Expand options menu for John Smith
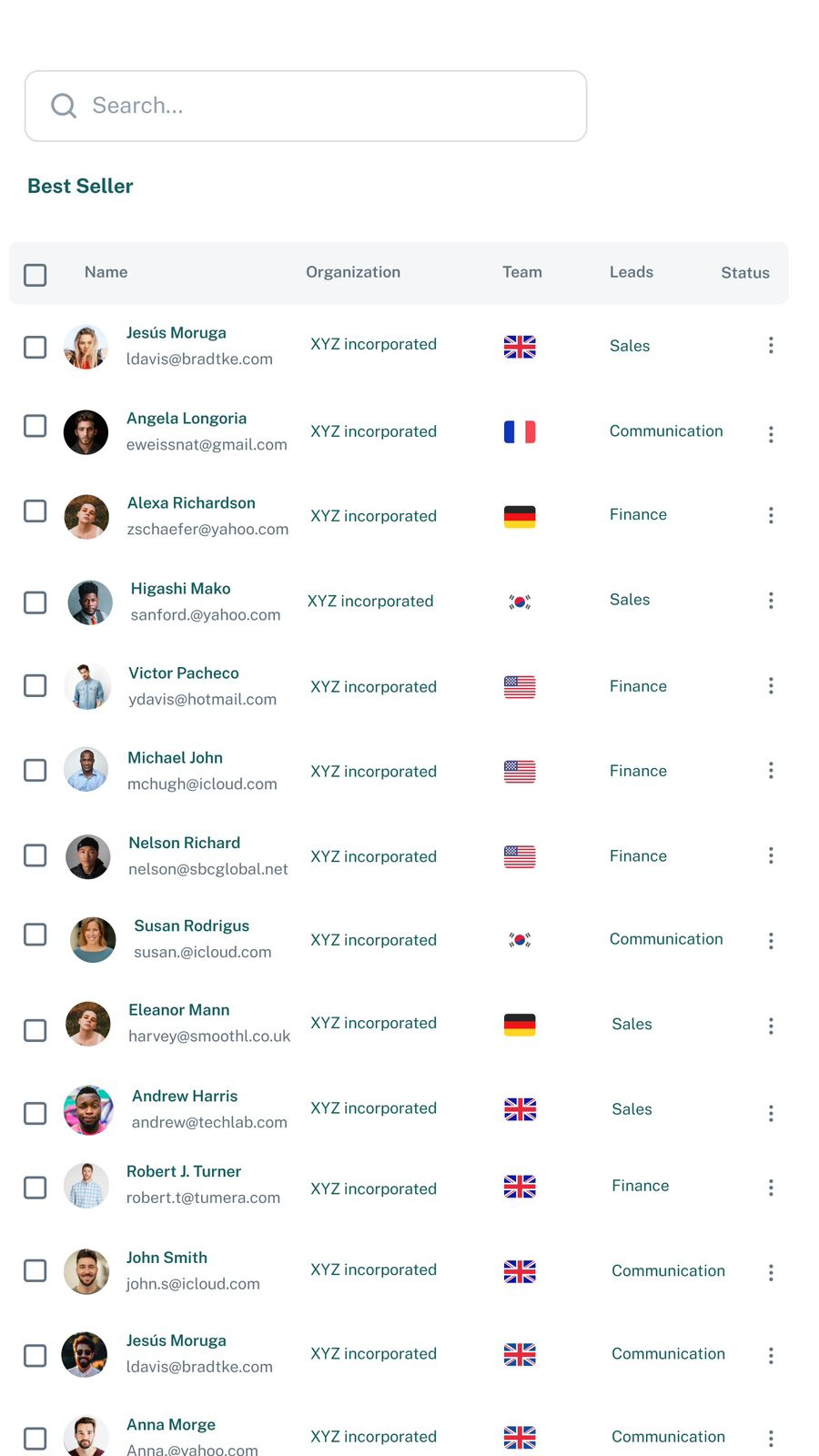The width and height of the screenshot is (819, 1456). (x=771, y=1272)
